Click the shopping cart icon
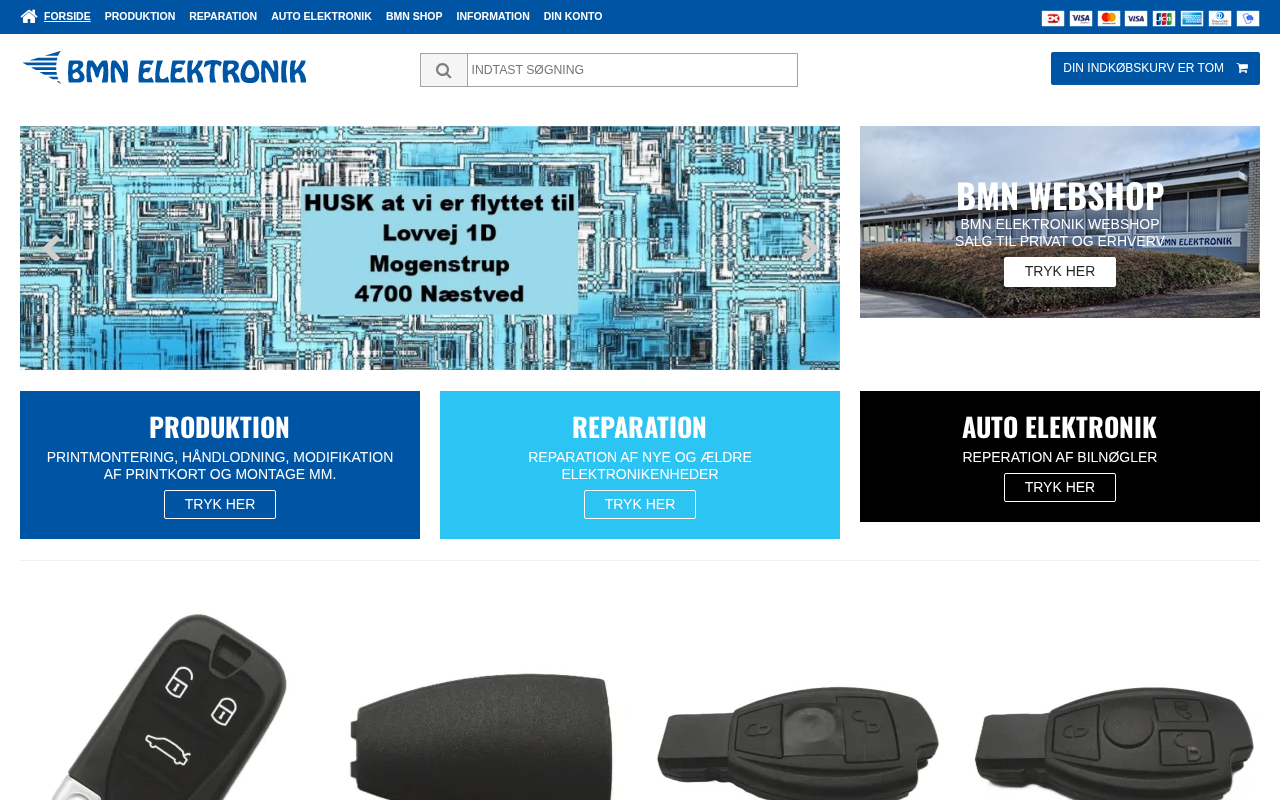1280x800 pixels. (x=1242, y=68)
